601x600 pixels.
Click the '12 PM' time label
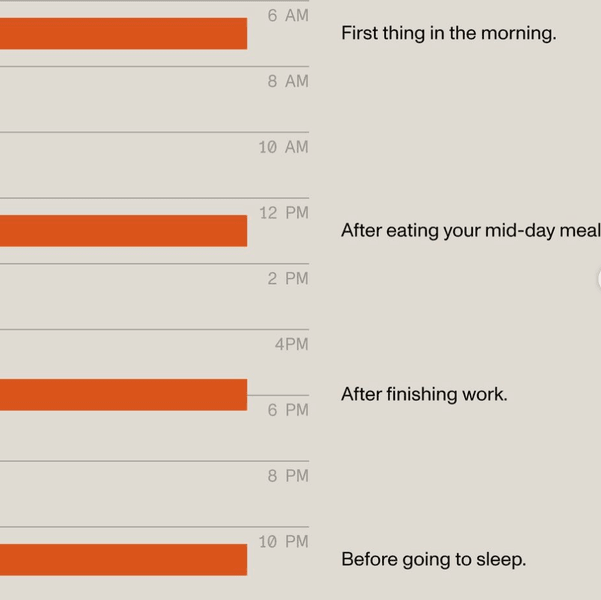284,213
